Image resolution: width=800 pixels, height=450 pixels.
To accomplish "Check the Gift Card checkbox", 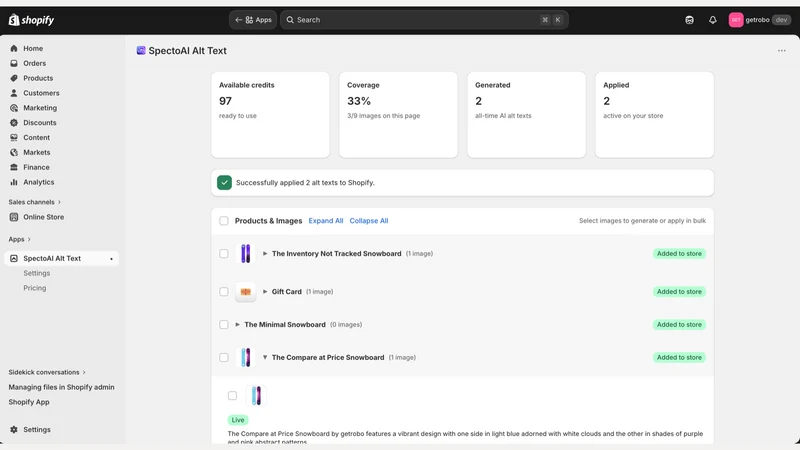I will click(223, 291).
